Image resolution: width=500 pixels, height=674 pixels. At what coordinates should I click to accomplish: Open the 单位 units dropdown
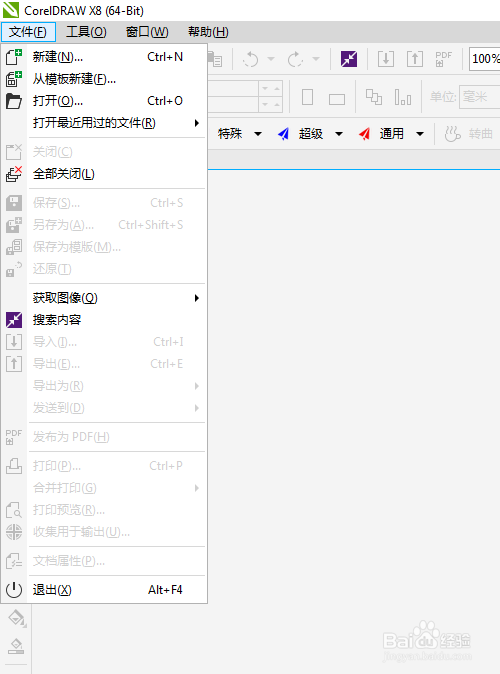(479, 97)
